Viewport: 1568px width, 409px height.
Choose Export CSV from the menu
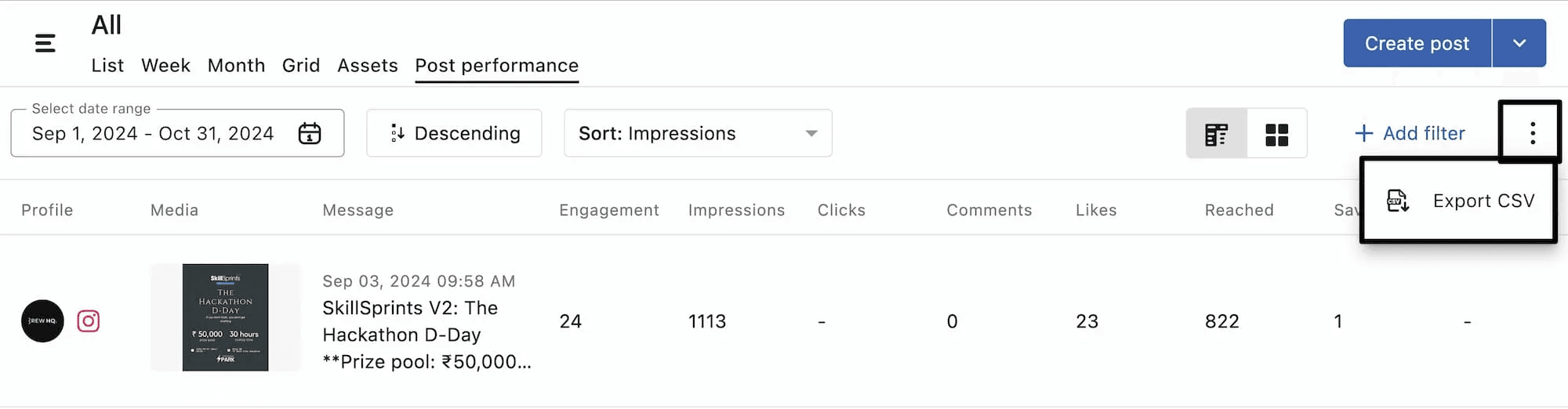[1460, 201]
